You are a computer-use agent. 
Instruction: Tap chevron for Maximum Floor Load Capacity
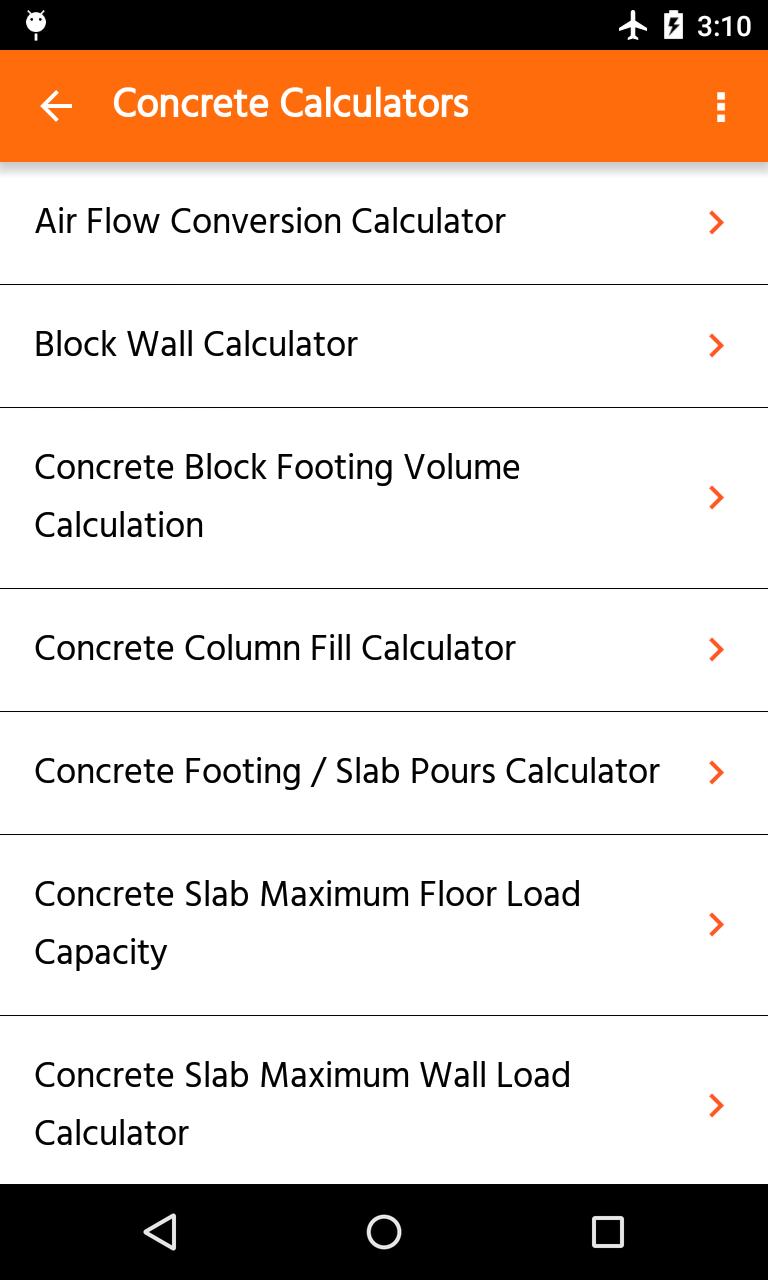[x=716, y=925]
